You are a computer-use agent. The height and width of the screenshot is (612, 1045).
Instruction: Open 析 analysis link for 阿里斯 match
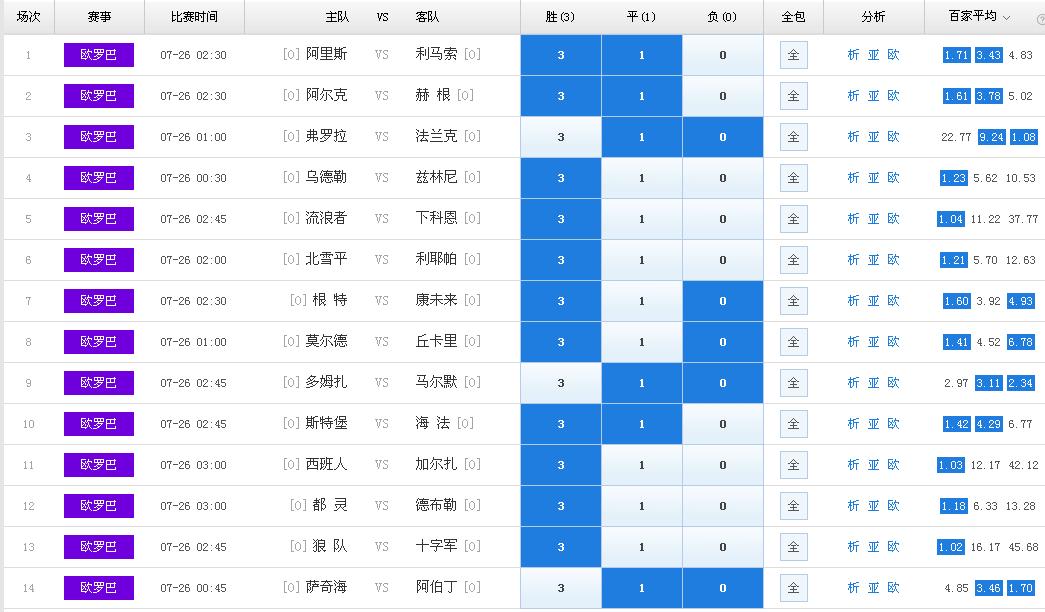point(853,55)
